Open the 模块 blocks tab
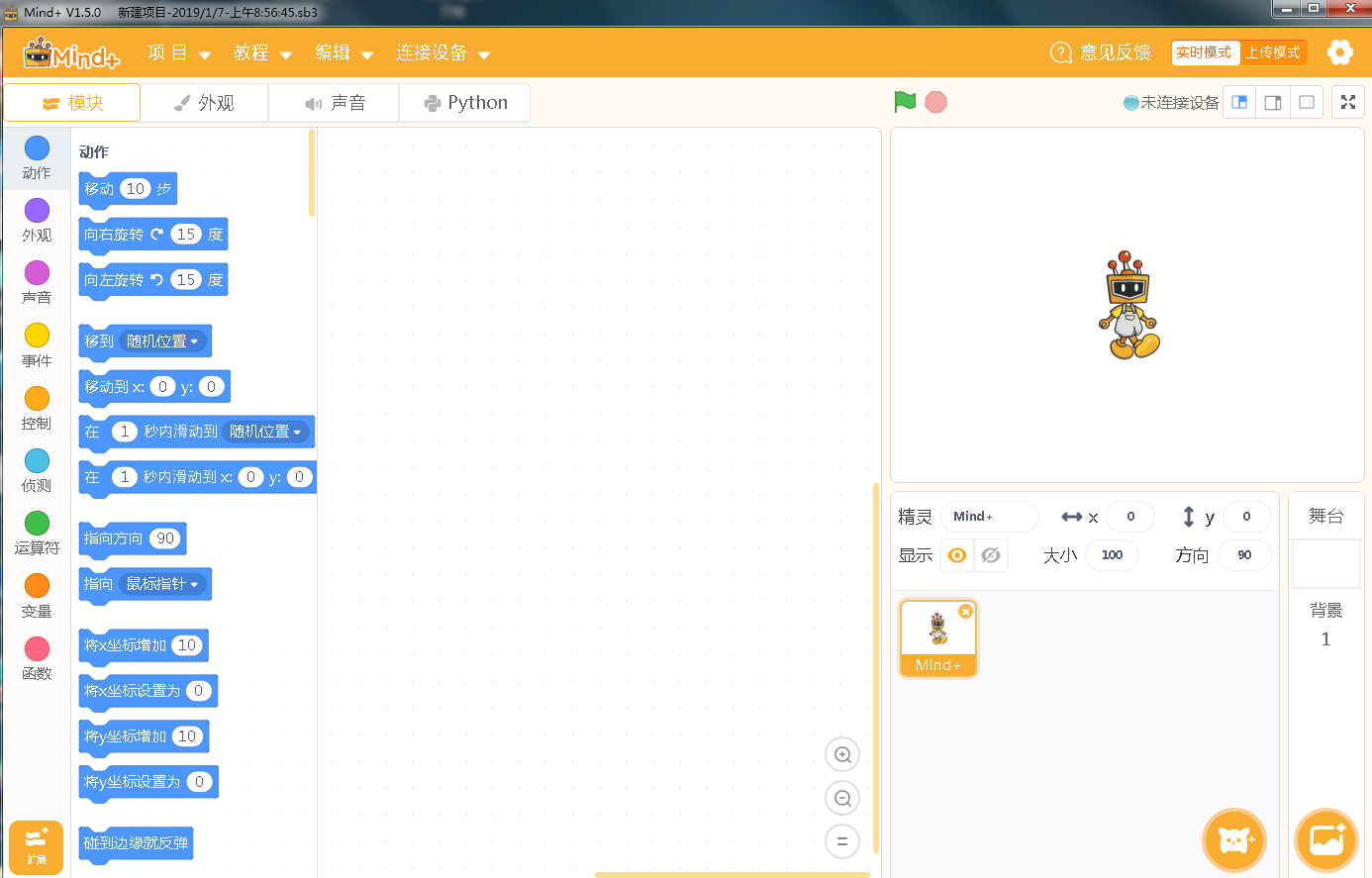 [72, 103]
